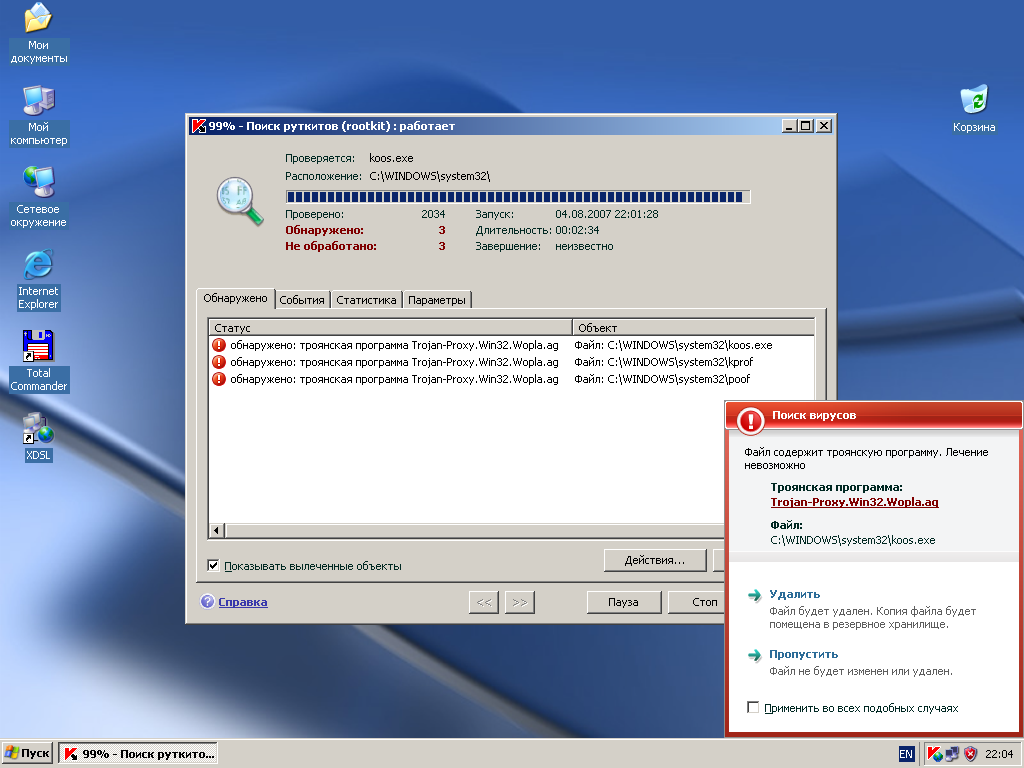The height and width of the screenshot is (768, 1024).
Task: Click the back << navigation button
Action: click(484, 602)
